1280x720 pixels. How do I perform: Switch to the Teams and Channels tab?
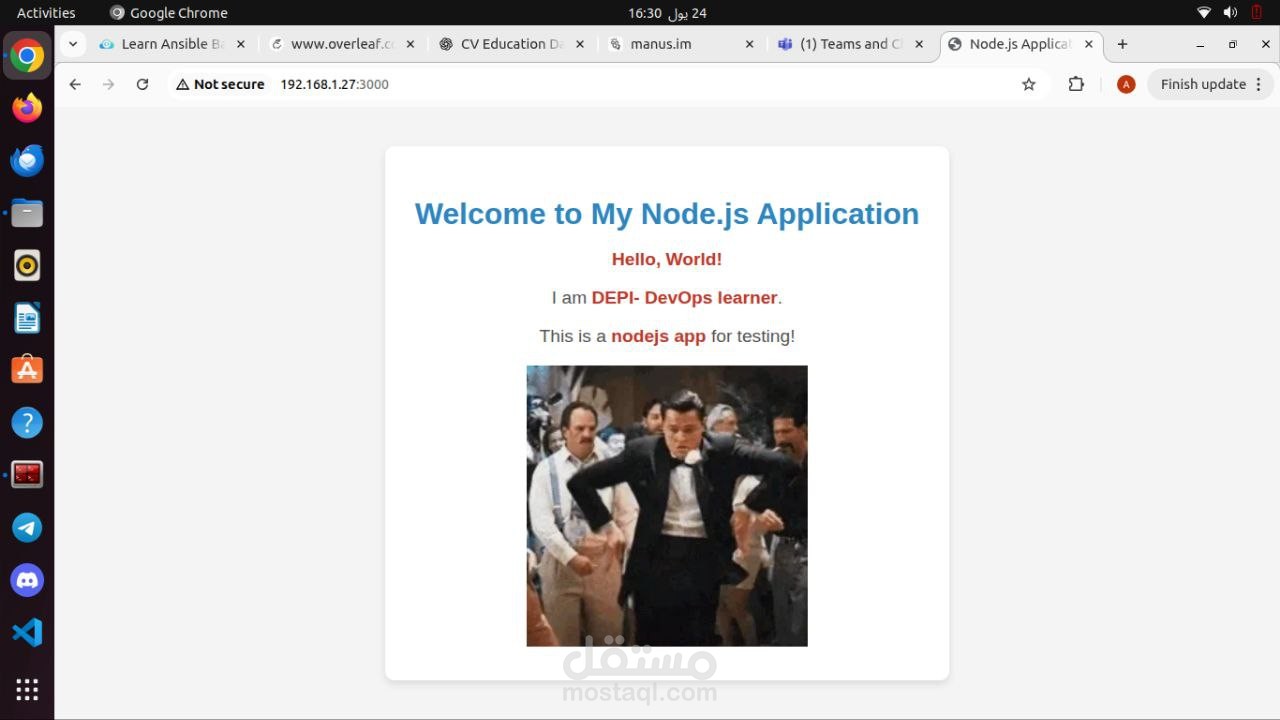click(x=845, y=44)
